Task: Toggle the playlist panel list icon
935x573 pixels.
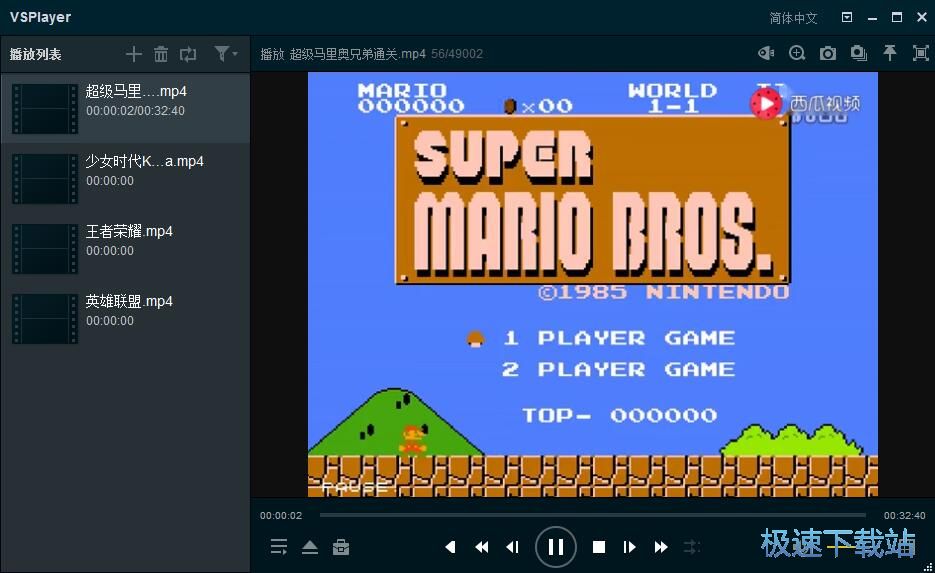Action: pyautogui.click(x=278, y=547)
